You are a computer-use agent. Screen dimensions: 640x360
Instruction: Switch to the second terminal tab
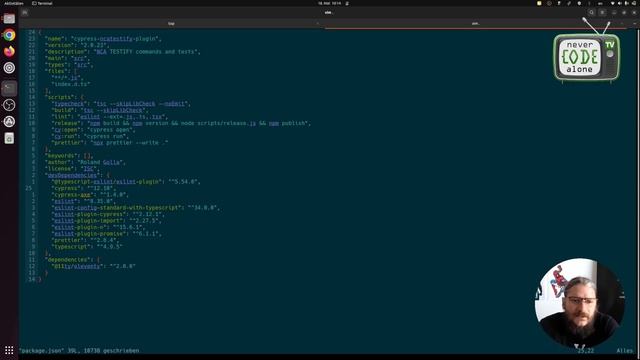point(476,24)
